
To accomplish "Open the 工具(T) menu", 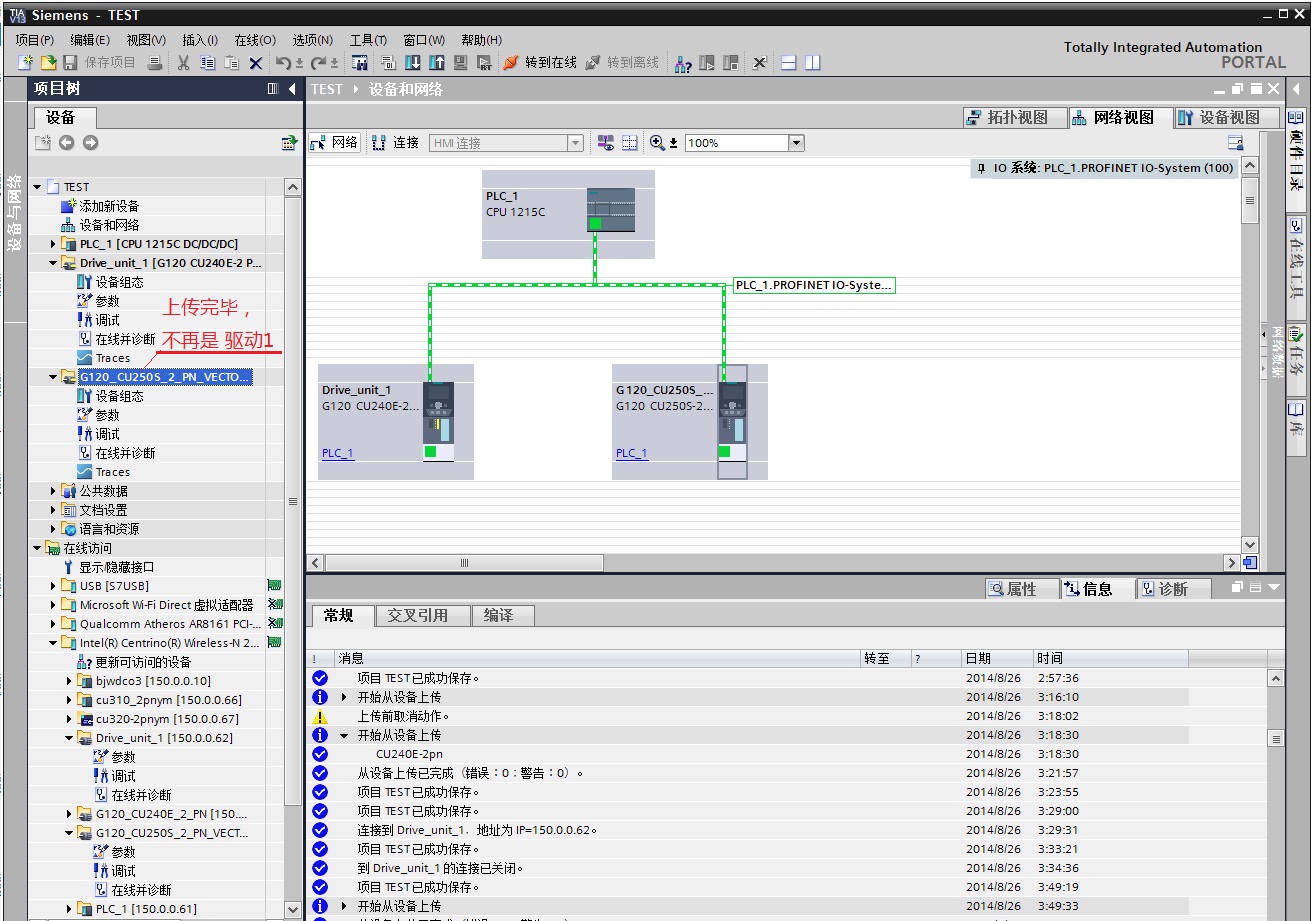I will pyautogui.click(x=368, y=40).
